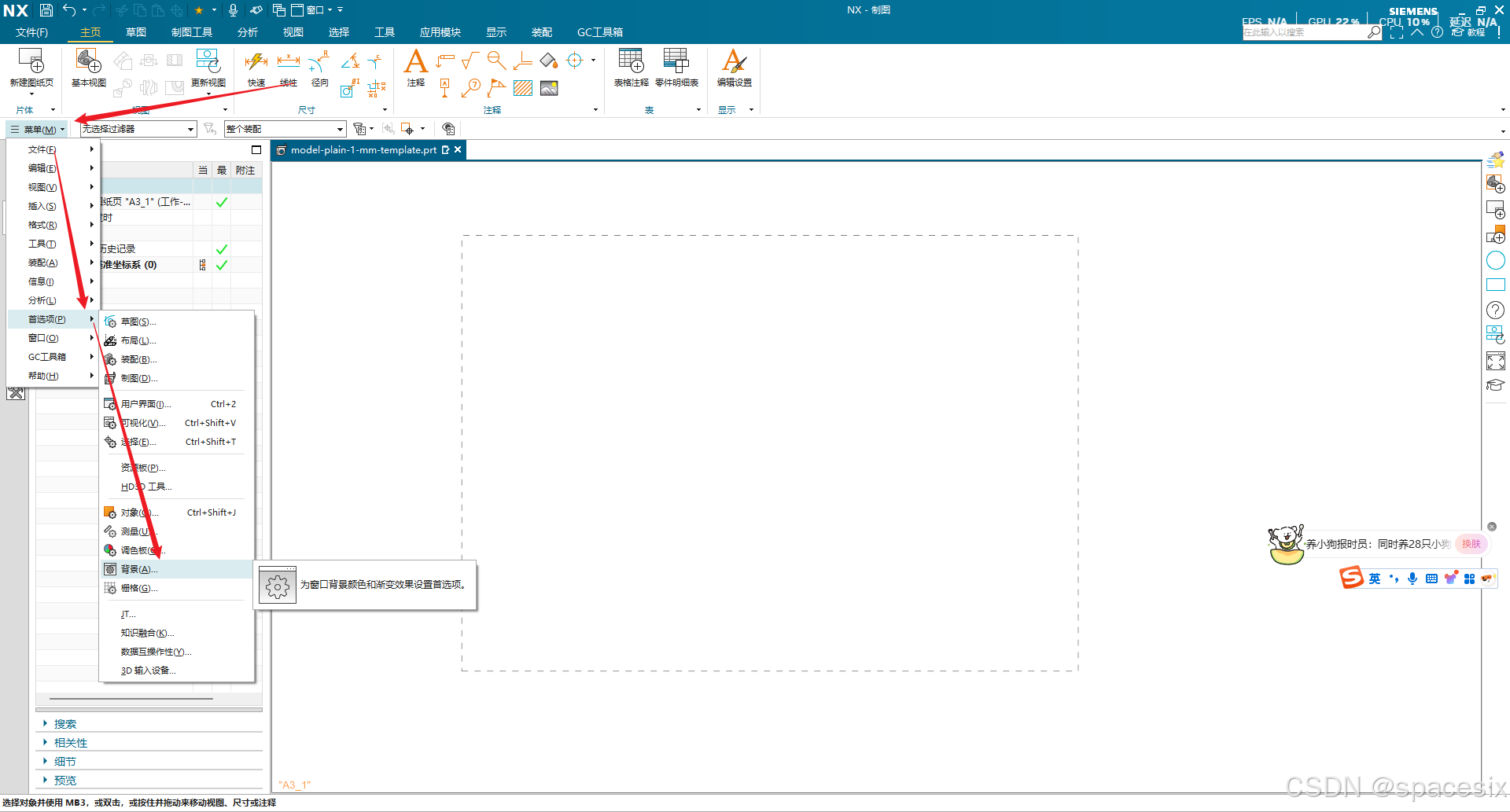Select 对象(O)... preferences entry
This screenshot has height=812, width=1510.
[177, 513]
